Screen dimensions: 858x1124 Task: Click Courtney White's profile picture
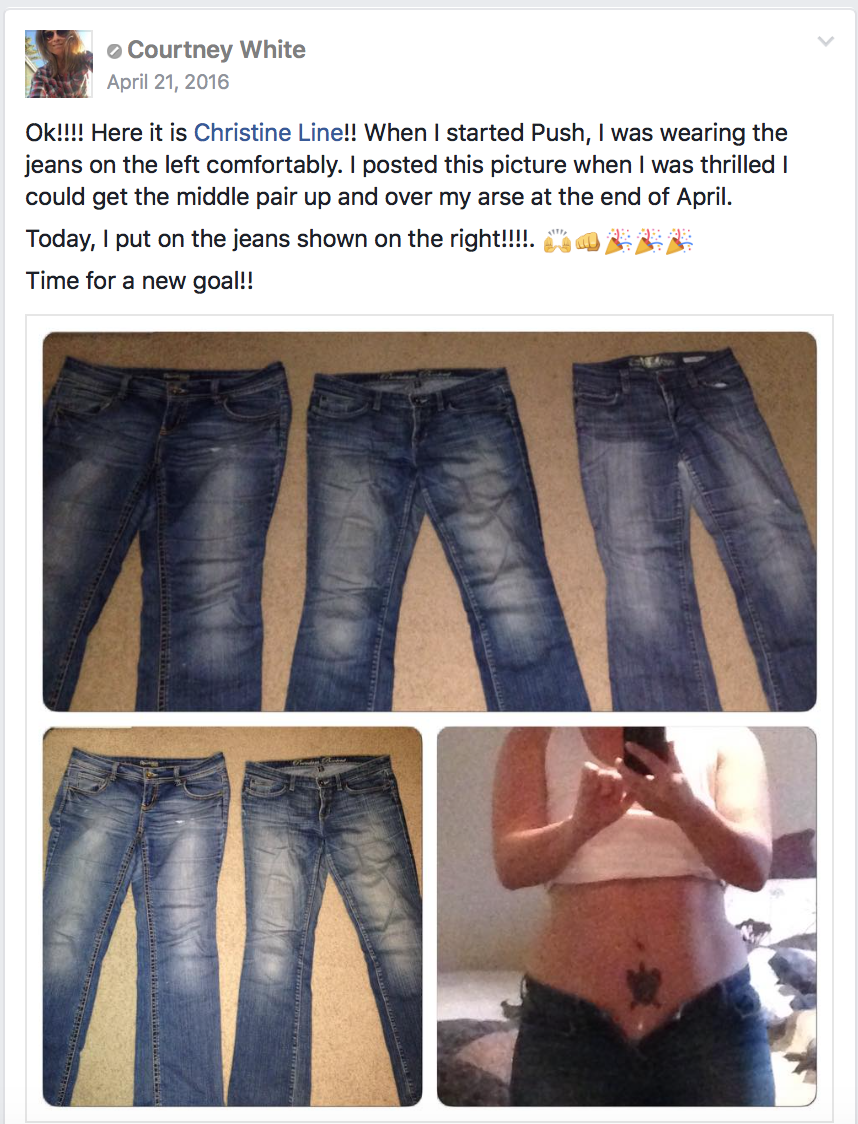click(59, 64)
